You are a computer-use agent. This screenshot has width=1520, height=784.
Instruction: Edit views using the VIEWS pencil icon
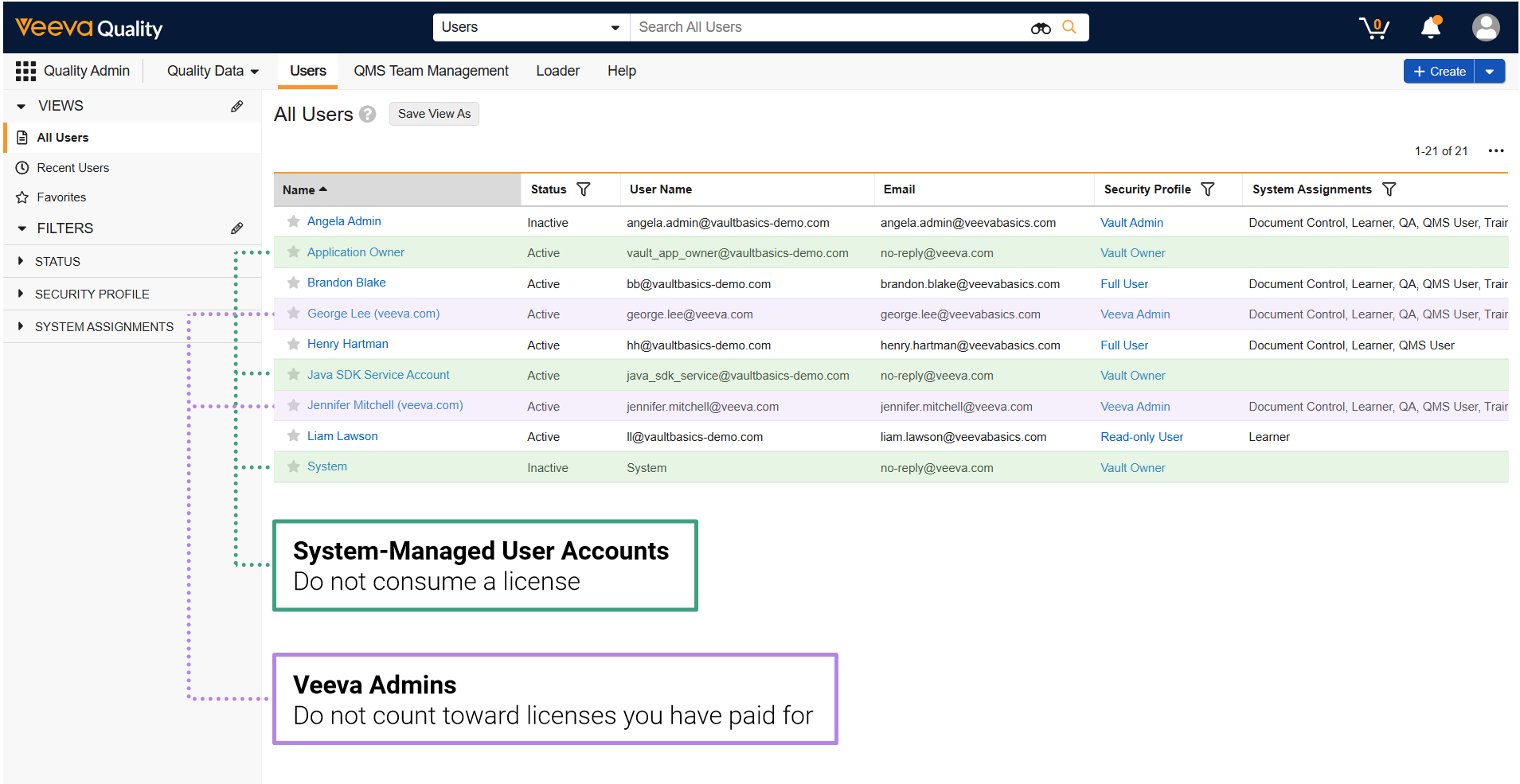point(236,106)
